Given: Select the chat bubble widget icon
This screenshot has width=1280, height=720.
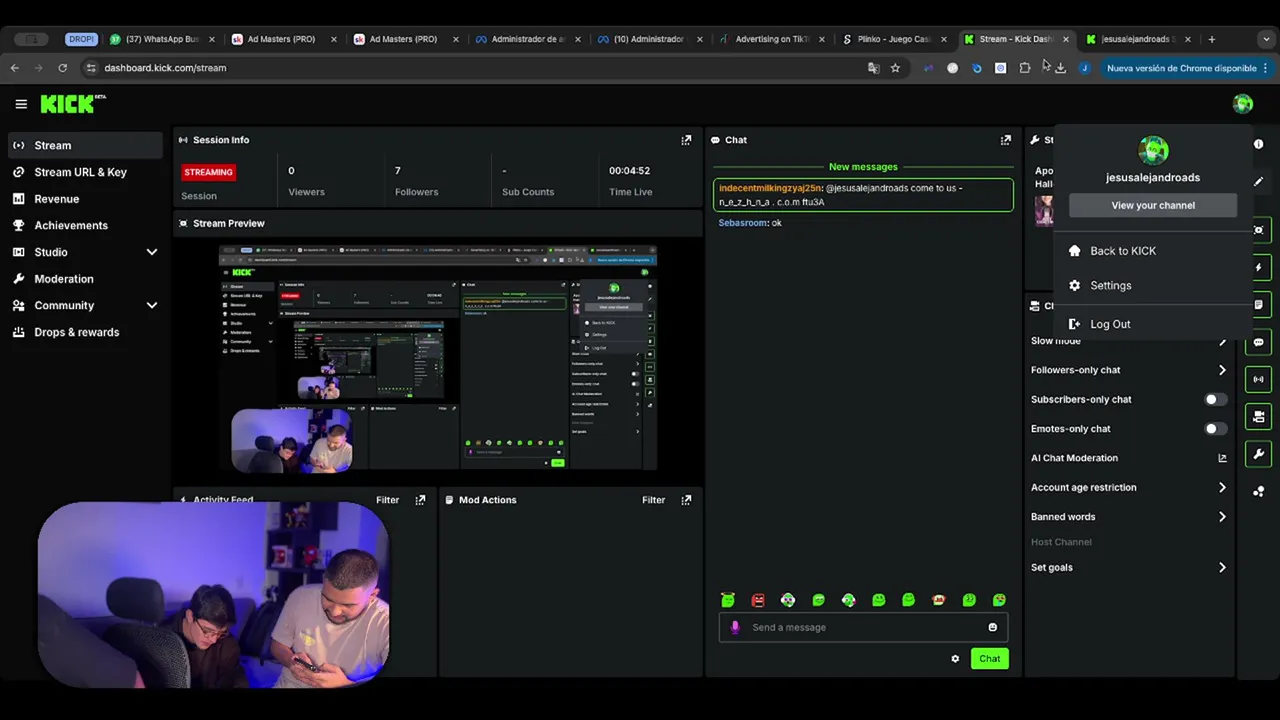Looking at the screenshot, I should click(1259, 342).
